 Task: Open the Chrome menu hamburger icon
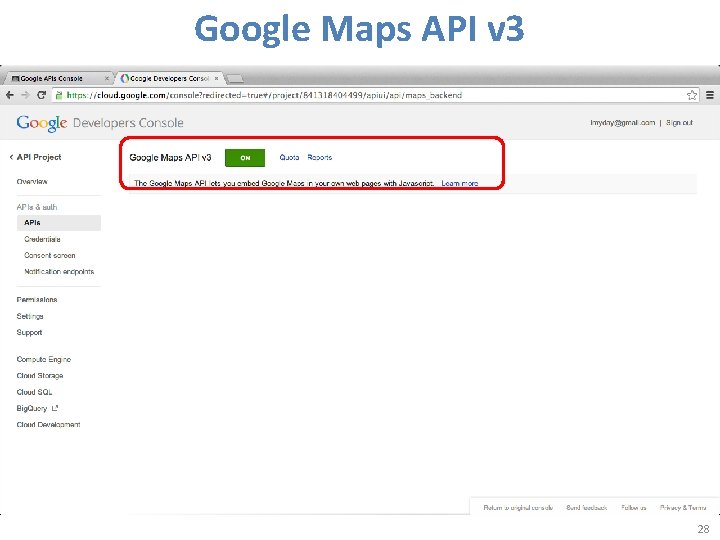[x=710, y=95]
